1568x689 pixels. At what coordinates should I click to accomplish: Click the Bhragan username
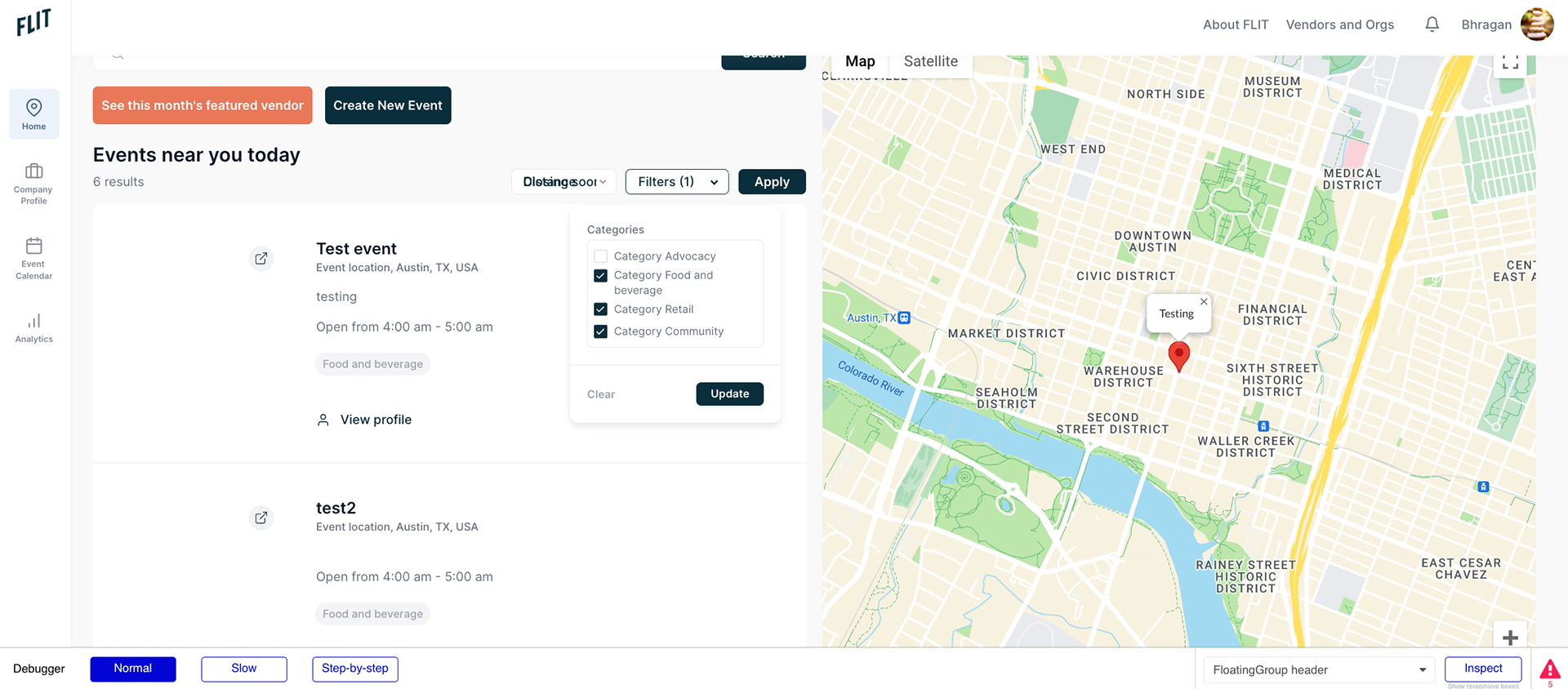click(1486, 24)
